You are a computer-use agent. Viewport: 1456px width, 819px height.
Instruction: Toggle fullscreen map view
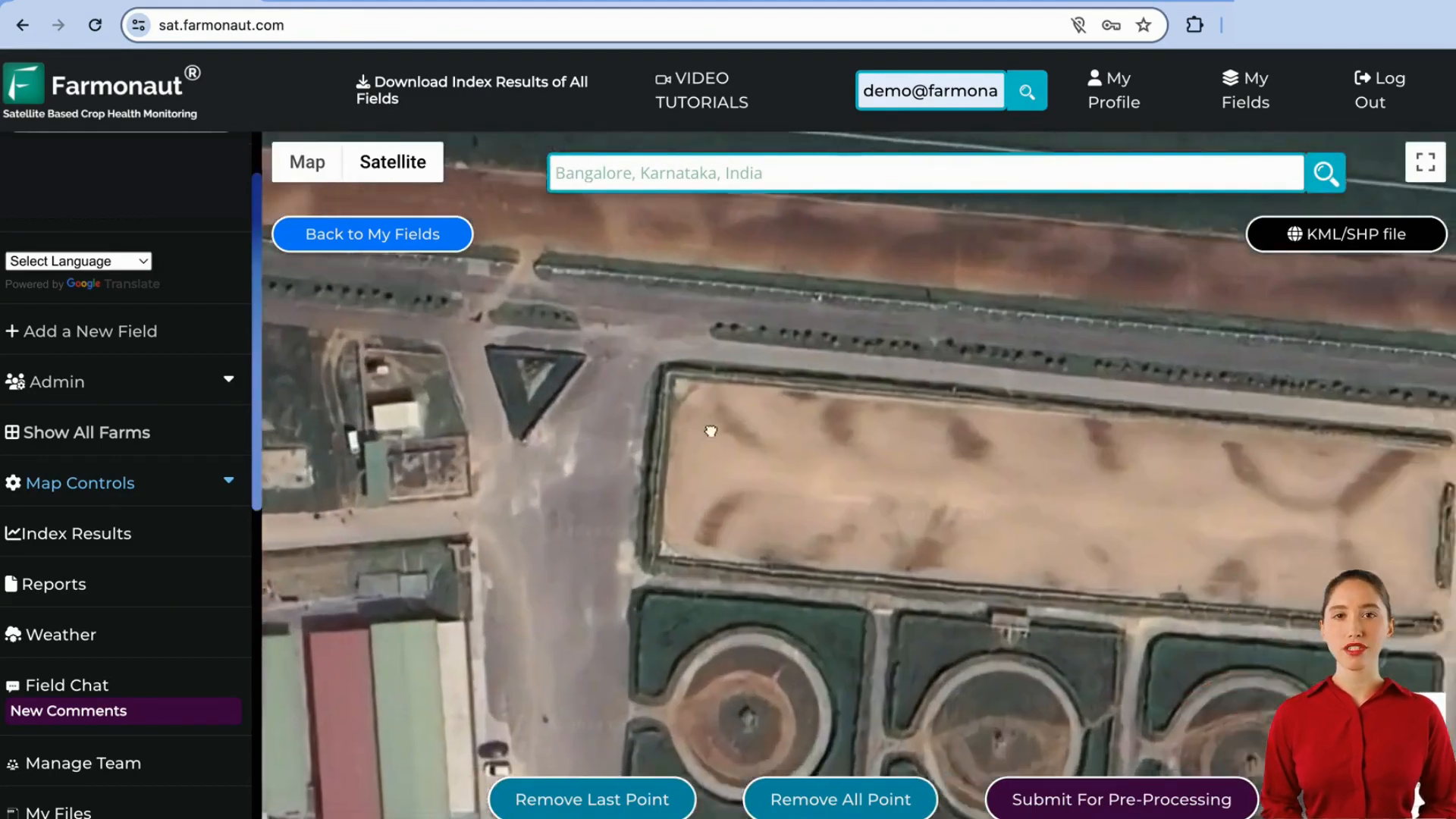click(1425, 162)
